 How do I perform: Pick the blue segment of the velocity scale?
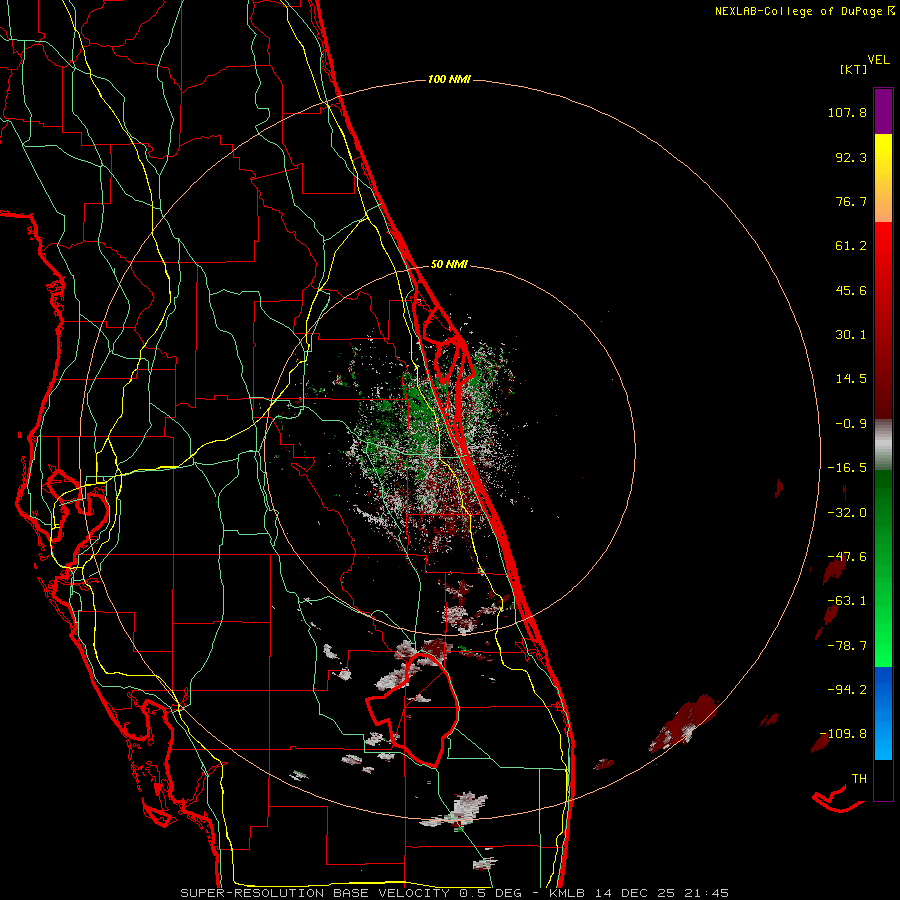point(883,713)
